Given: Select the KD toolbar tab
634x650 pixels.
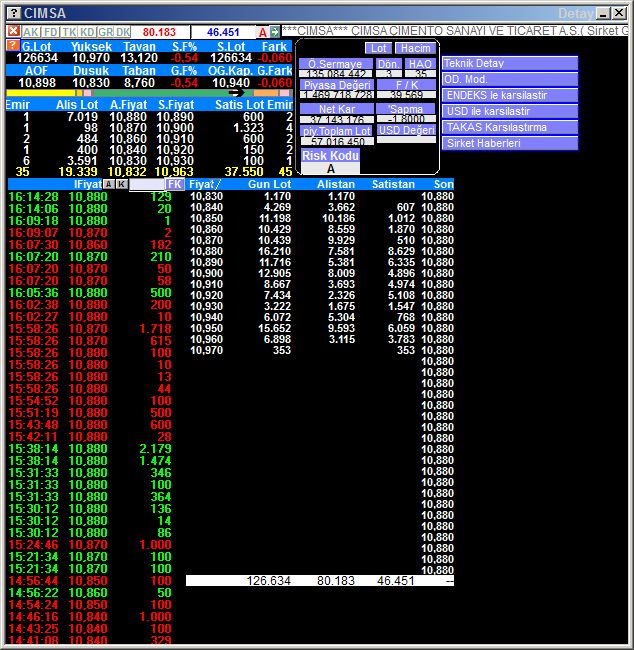Looking at the screenshot, I should coord(87,32).
